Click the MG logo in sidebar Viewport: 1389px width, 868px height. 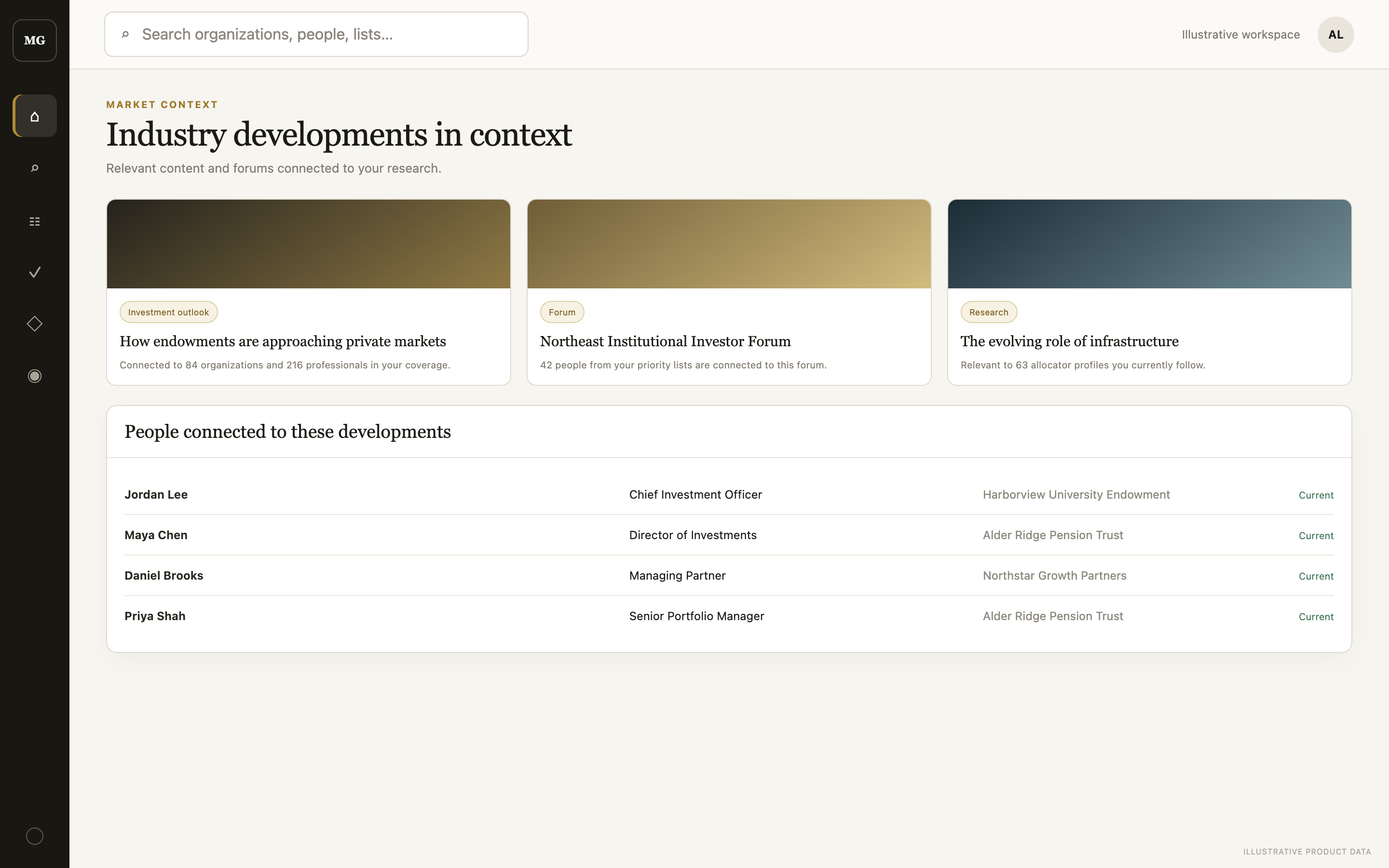34,40
